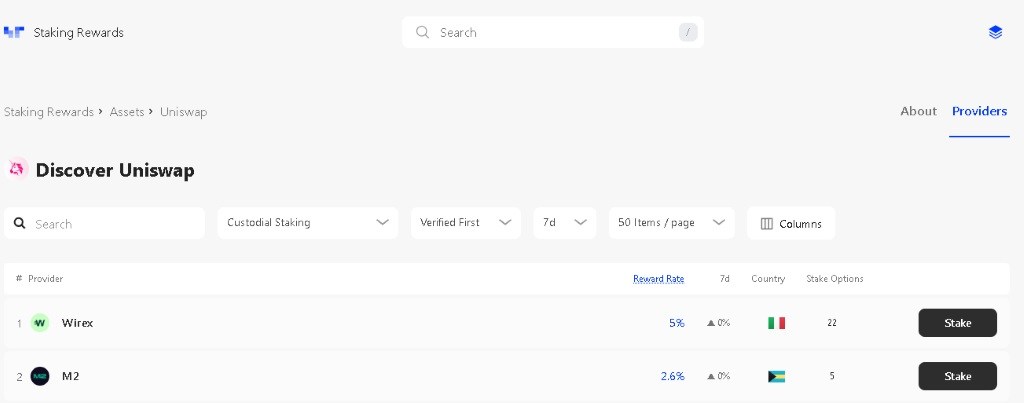The width and height of the screenshot is (1024, 403).
Task: Click the Uniswap breadcrumb
Action: (184, 112)
